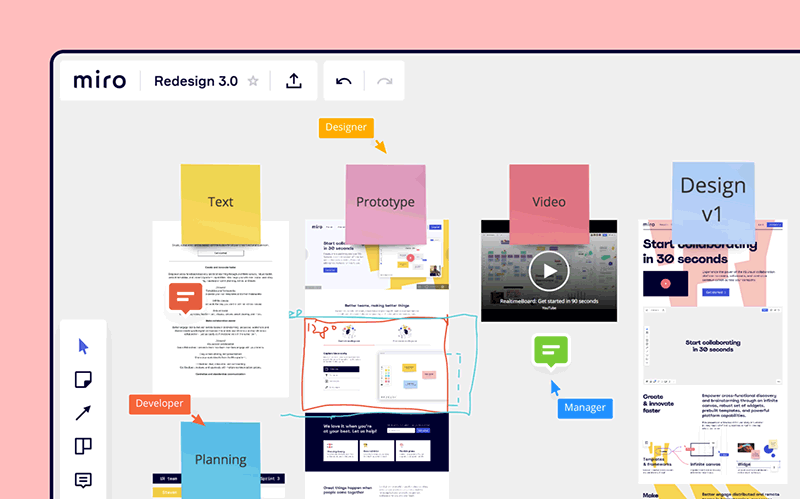Viewport: 800px width, 499px height.
Task: Click the Developer cursor label
Action: point(160,404)
